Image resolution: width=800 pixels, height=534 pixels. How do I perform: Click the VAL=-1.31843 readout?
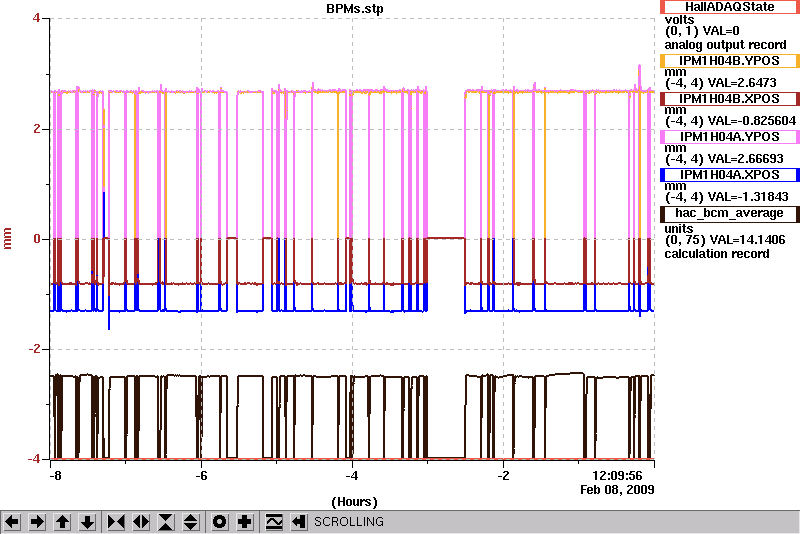748,197
